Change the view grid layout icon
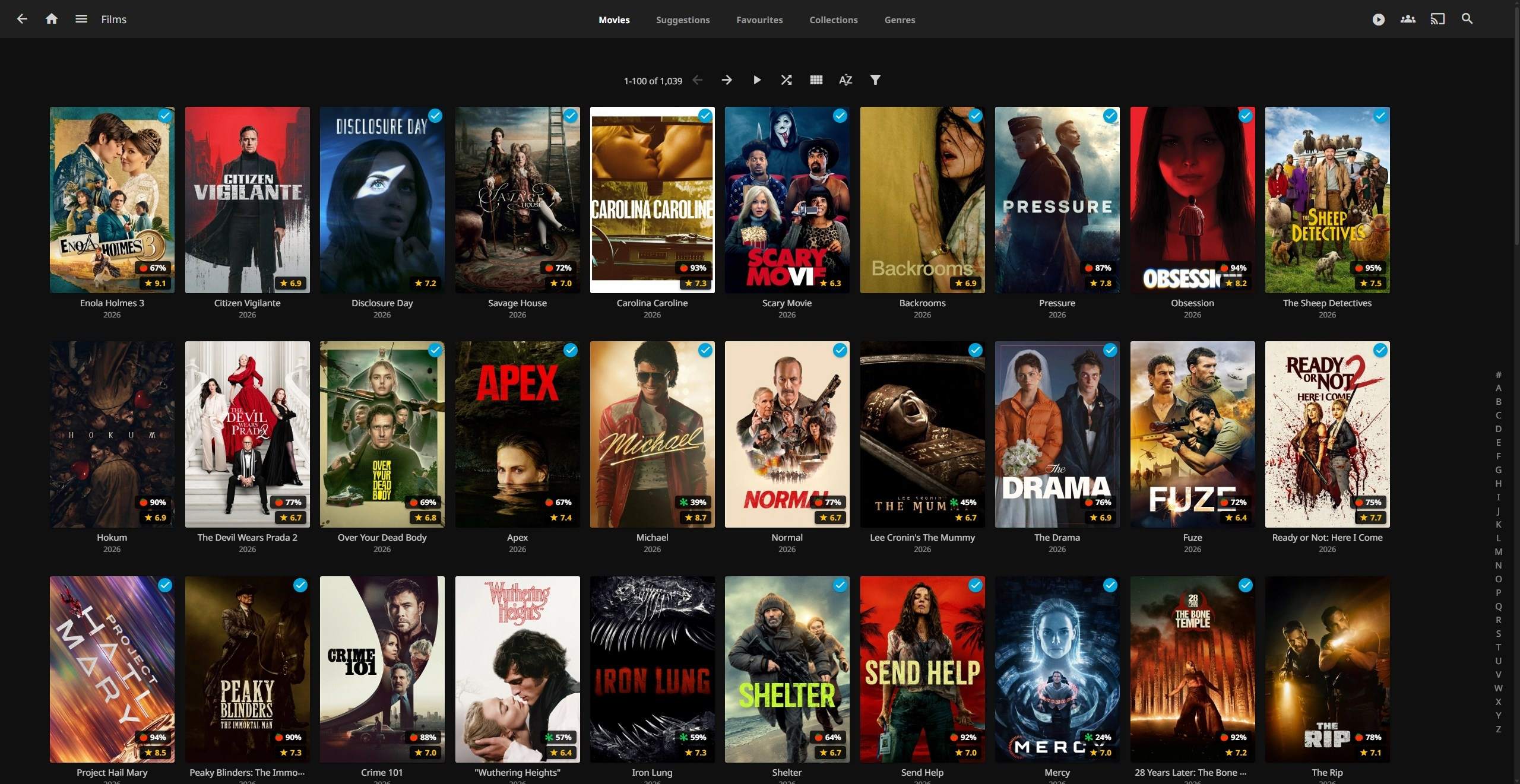Viewport: 1520px width, 784px height. pos(816,80)
